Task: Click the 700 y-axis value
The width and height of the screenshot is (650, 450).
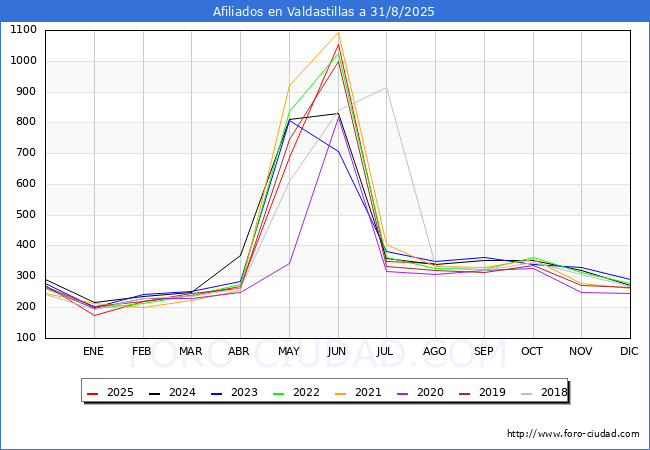Action: [x=27, y=153]
